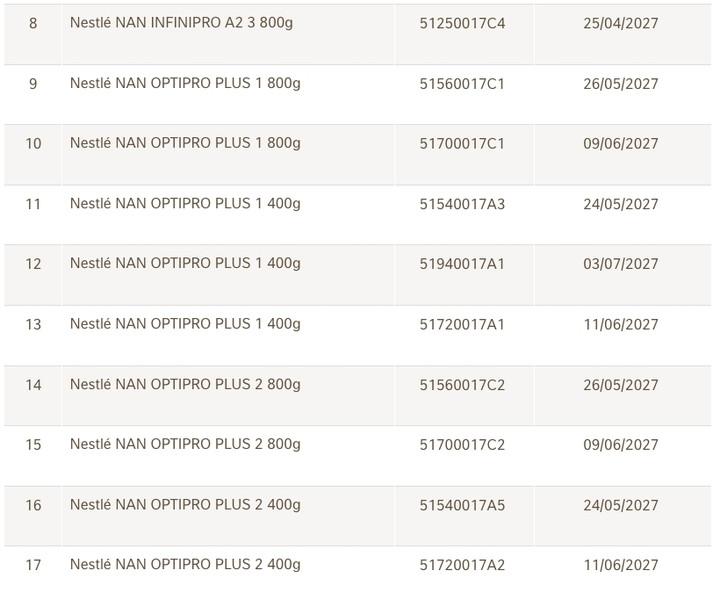Click expiry date 24/05/2027 in row 11

[620, 204]
